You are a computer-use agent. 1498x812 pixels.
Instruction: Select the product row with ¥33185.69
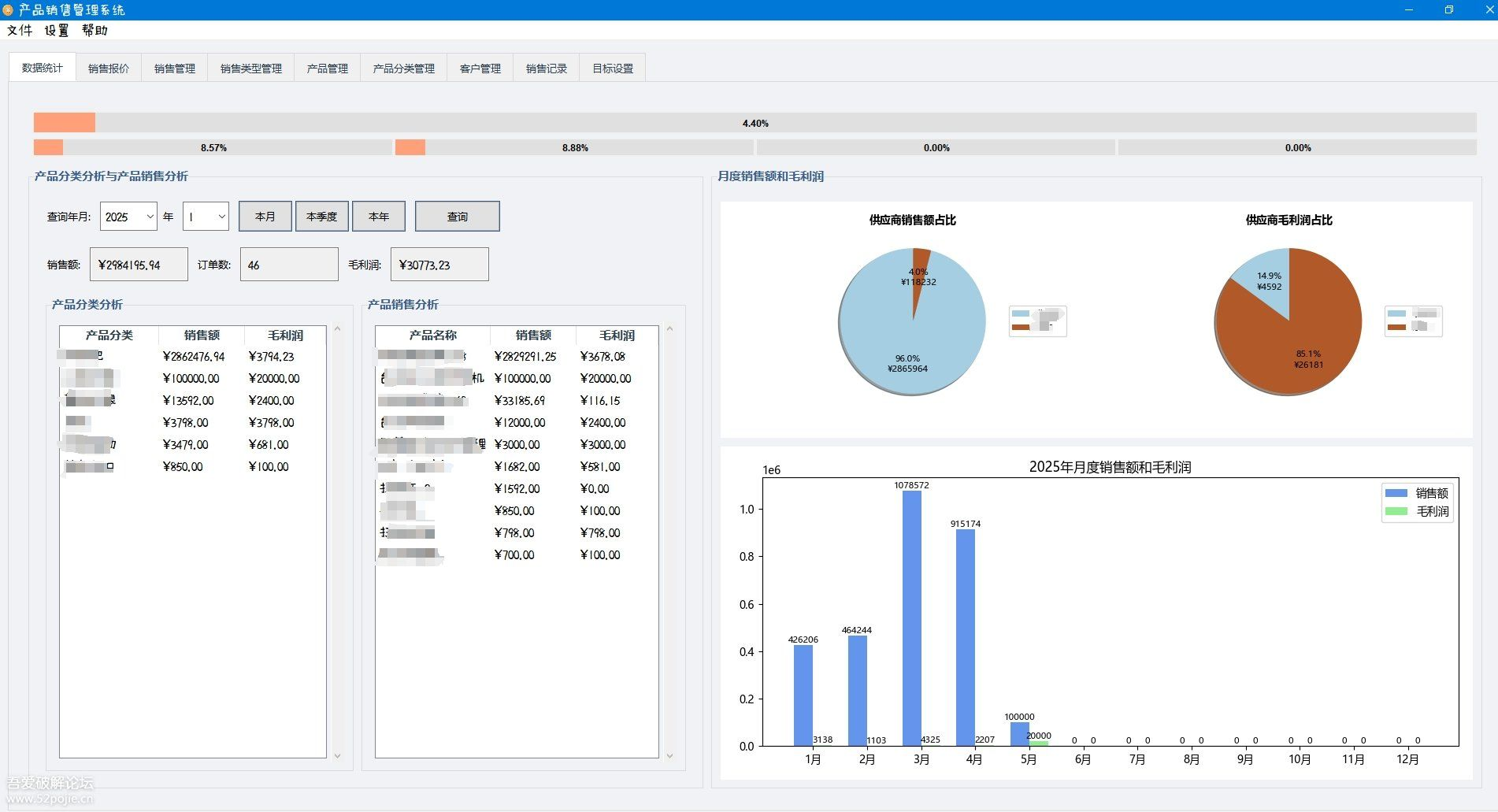coord(517,401)
